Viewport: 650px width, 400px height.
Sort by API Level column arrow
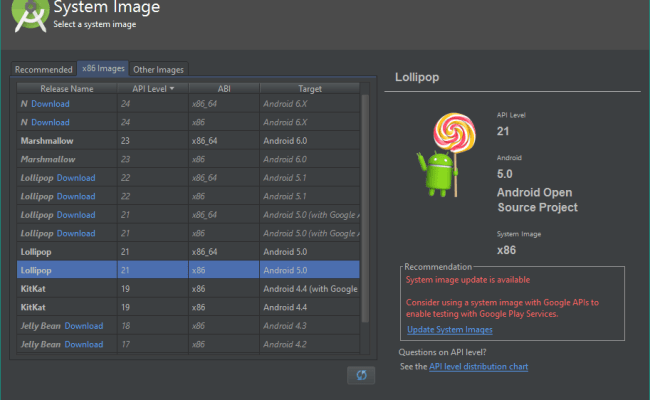pos(172,88)
